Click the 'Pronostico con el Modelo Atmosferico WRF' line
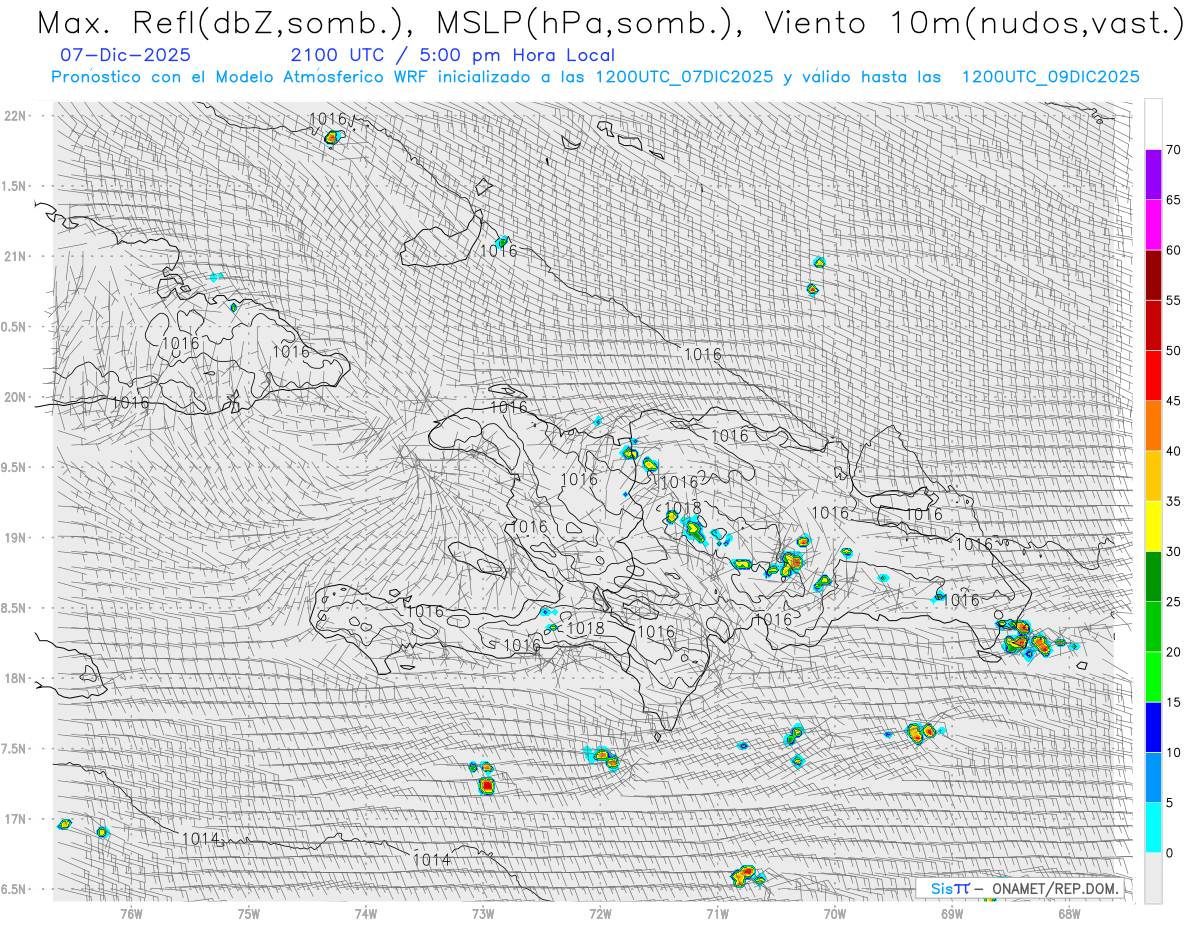Image resolution: width=1200 pixels, height=927 pixels. click(x=595, y=77)
